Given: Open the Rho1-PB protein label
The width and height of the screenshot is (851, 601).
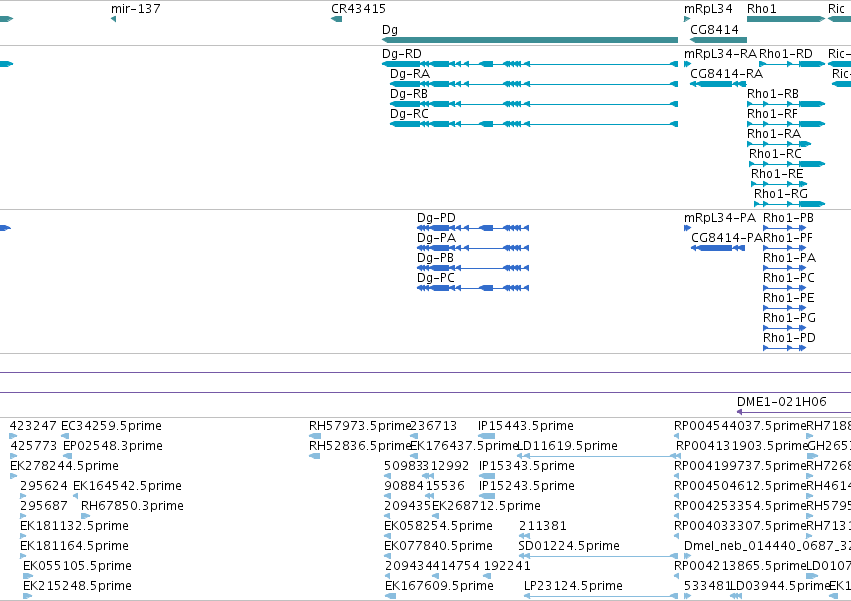Looking at the screenshot, I should (x=789, y=218).
